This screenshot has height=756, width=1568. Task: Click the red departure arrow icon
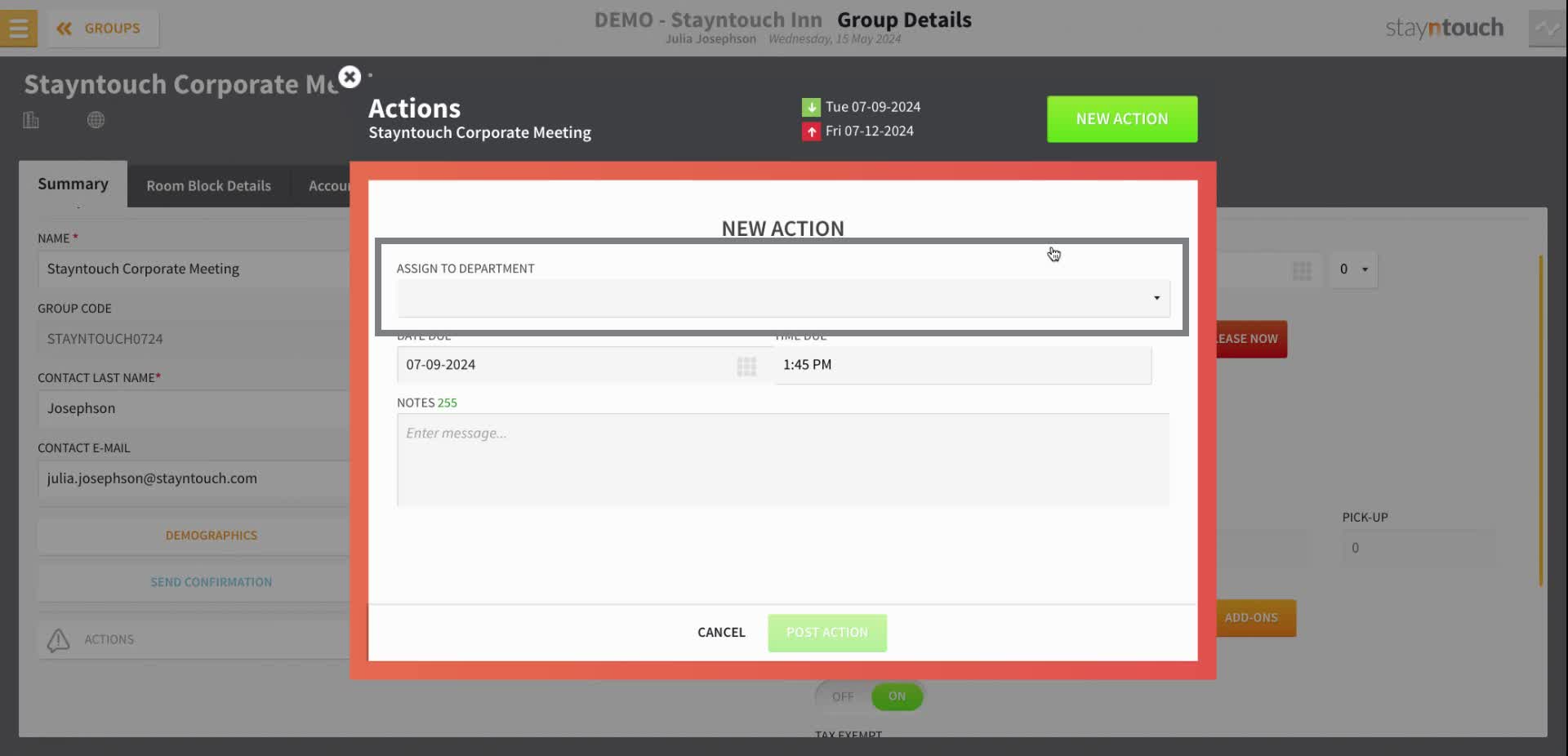pos(811,131)
